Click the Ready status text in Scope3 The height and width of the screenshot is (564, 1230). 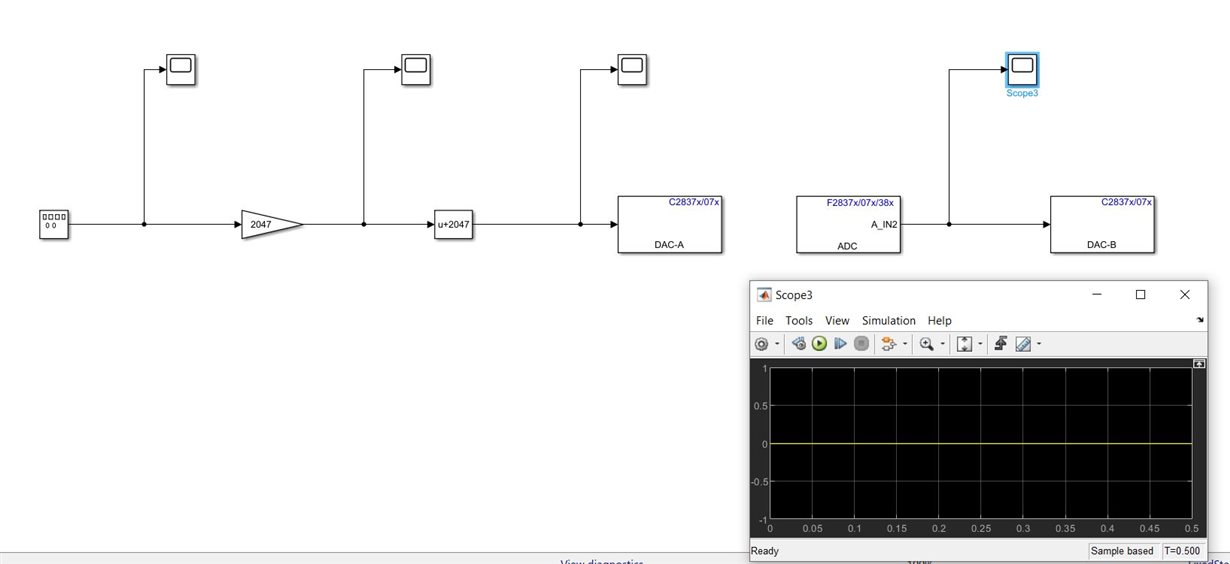765,551
